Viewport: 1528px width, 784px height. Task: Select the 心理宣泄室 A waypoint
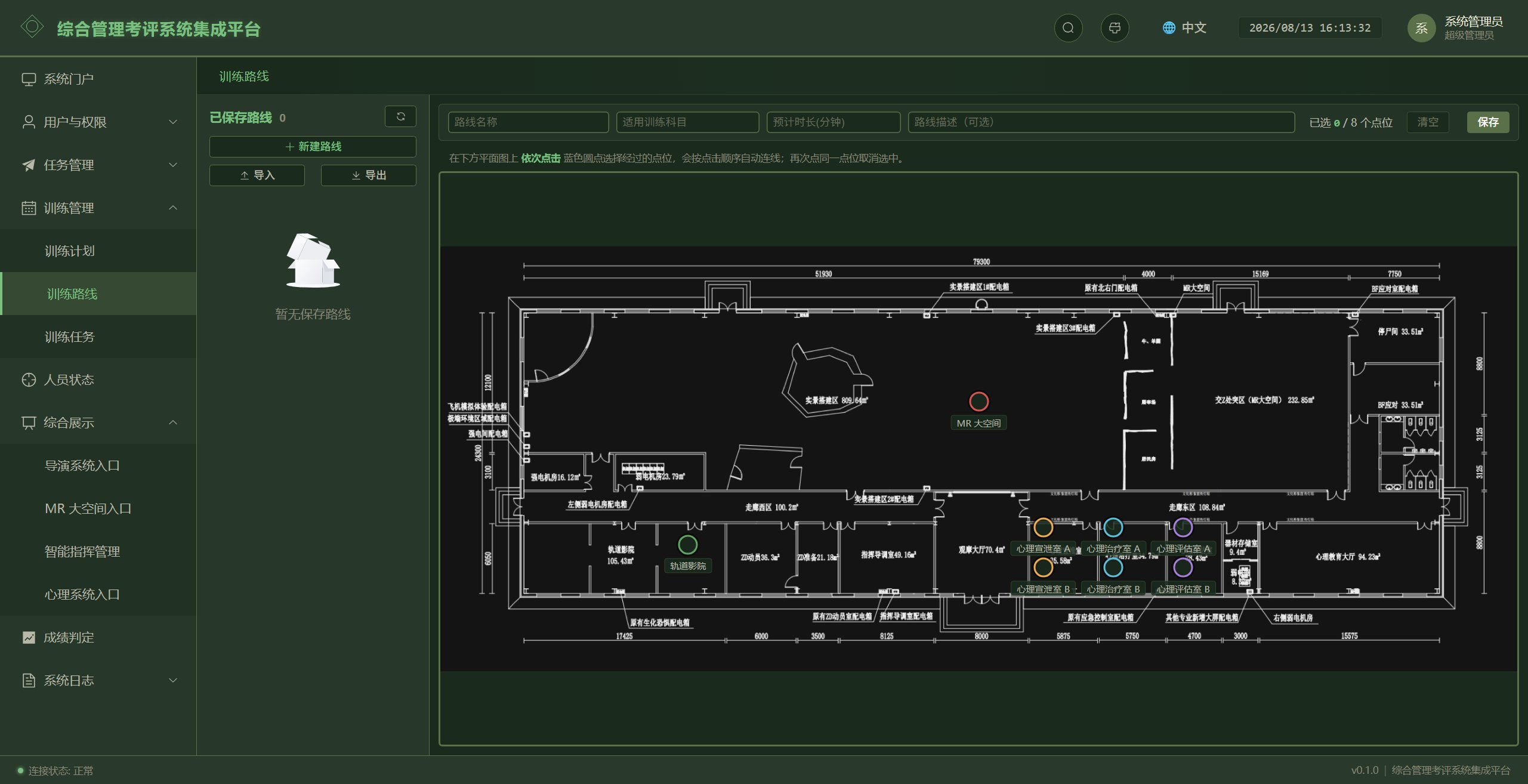coord(1043,527)
